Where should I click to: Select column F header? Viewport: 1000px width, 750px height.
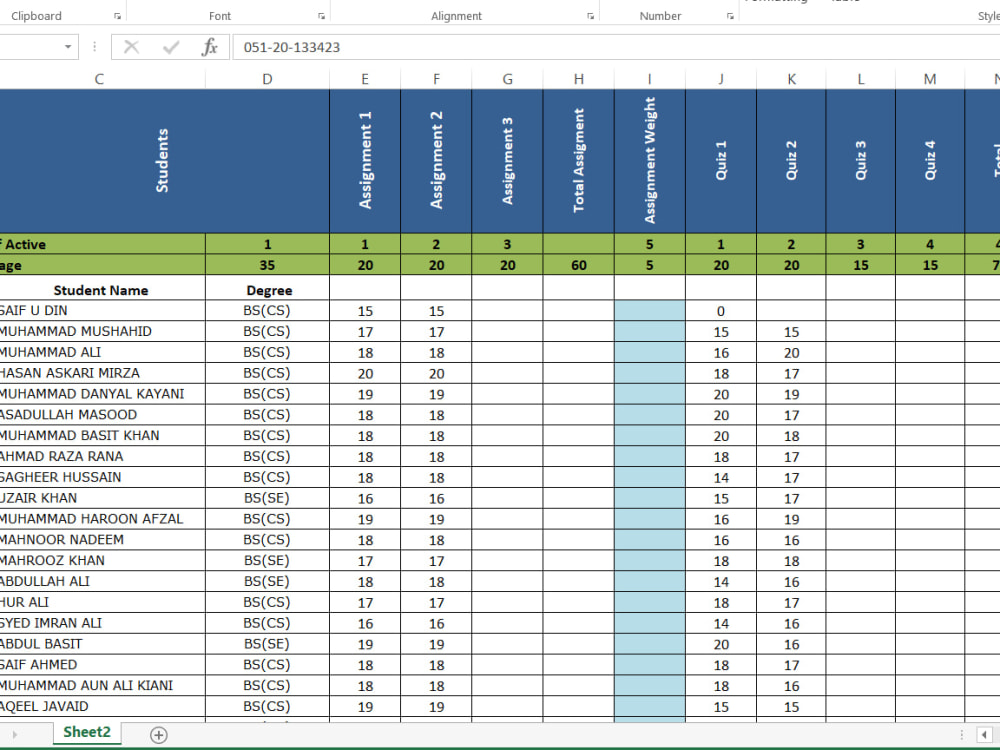[436, 79]
